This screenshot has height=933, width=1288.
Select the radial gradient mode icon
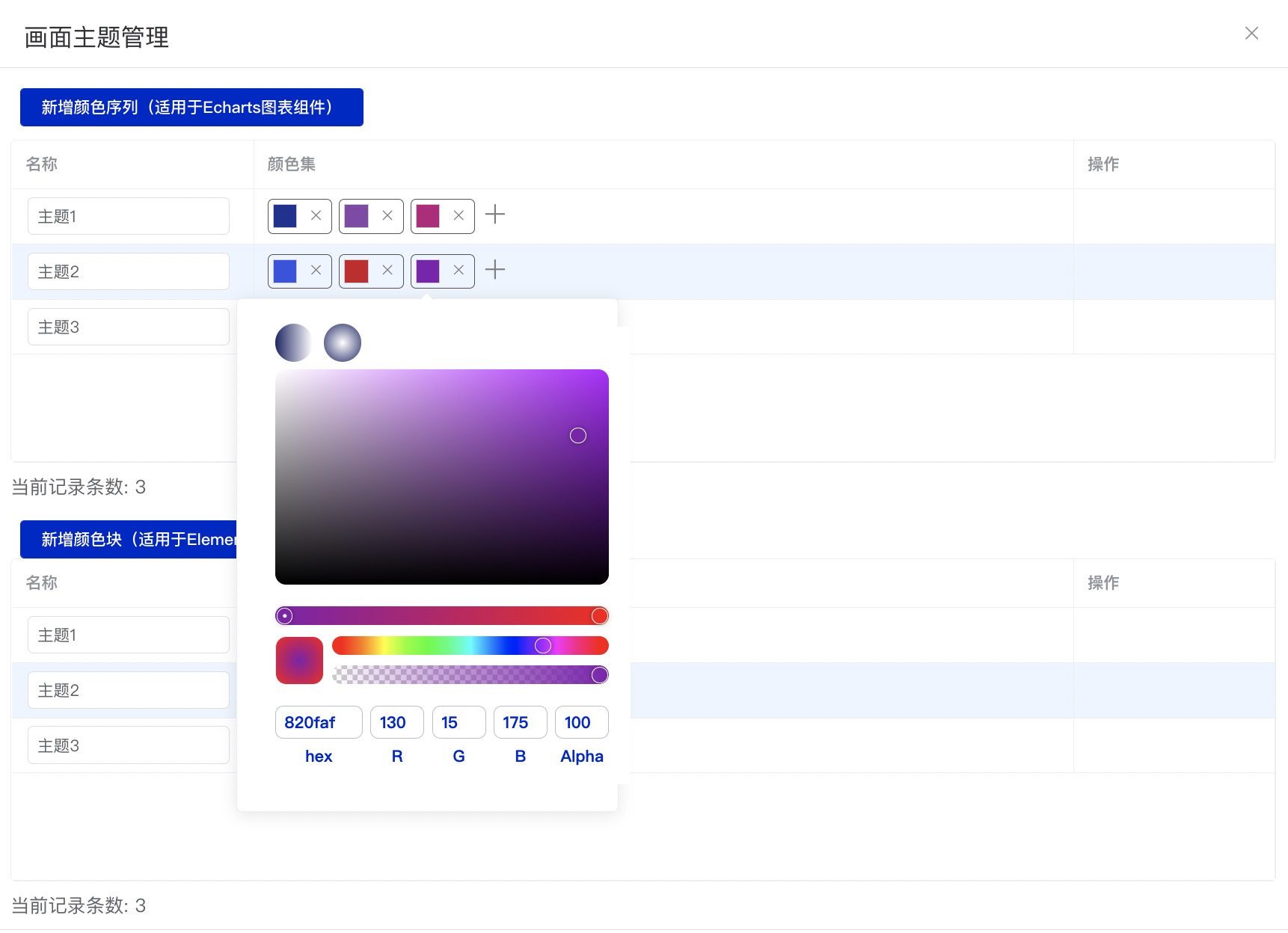tap(343, 342)
